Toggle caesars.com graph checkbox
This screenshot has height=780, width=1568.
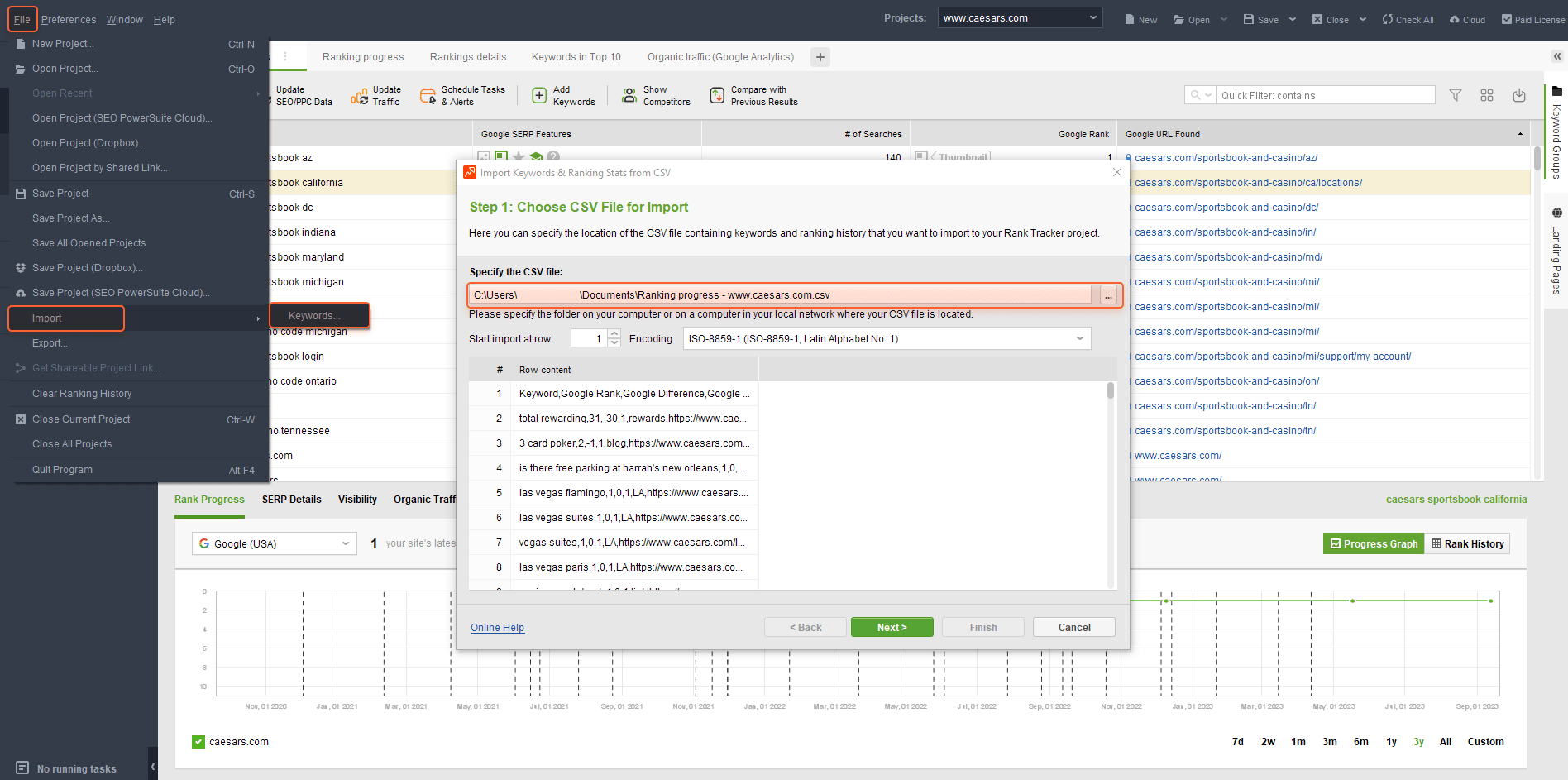(198, 742)
